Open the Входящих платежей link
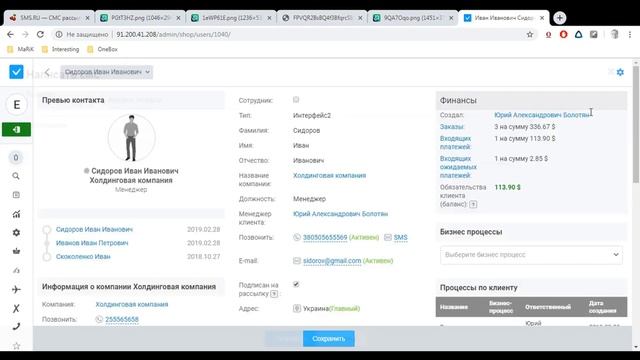This screenshot has height=360, width=640. [456, 143]
